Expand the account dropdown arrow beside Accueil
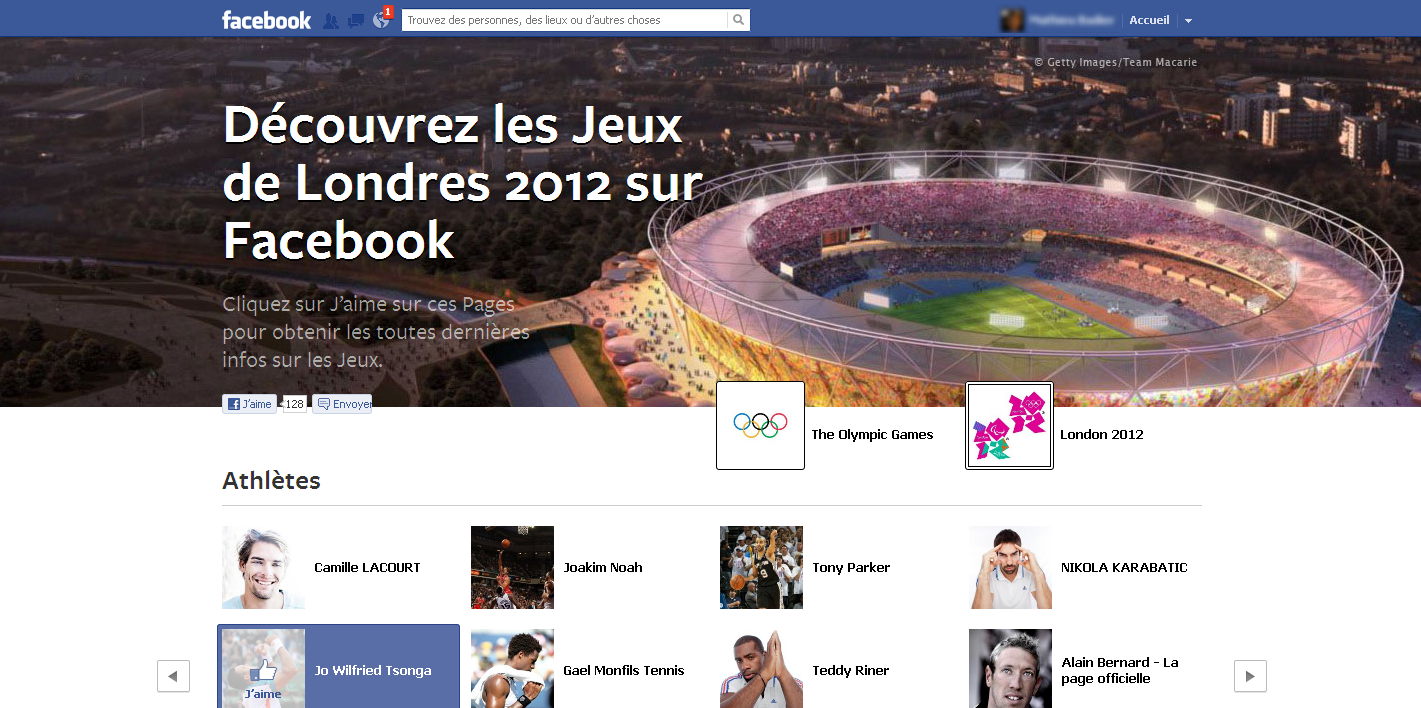The image size is (1421, 708). click(x=1187, y=21)
